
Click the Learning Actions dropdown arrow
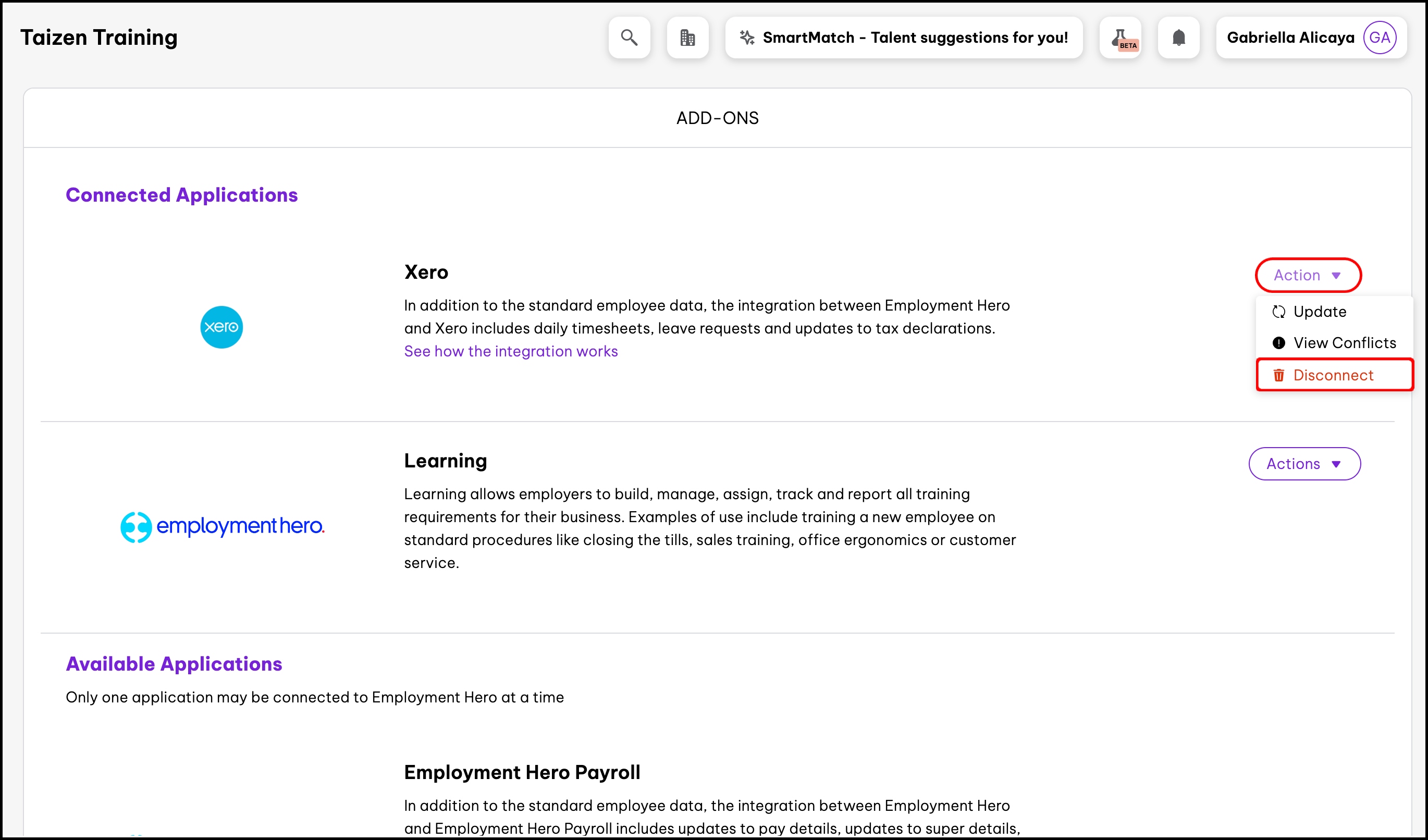(x=1336, y=464)
